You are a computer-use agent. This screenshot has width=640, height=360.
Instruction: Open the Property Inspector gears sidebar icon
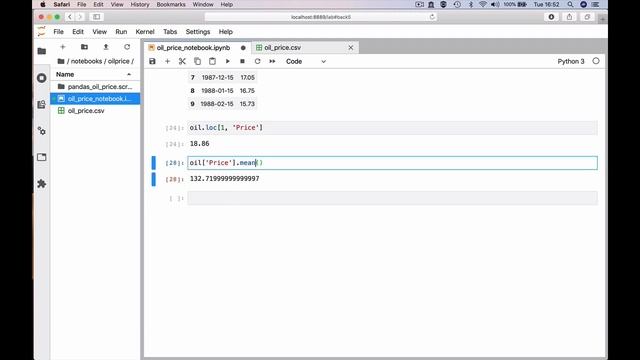tap(42, 131)
